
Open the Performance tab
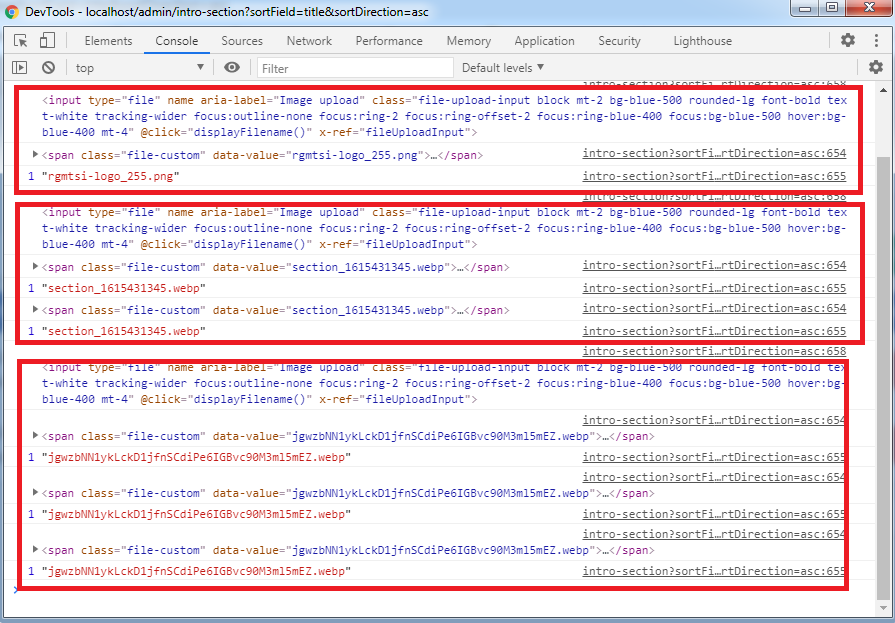coord(389,41)
